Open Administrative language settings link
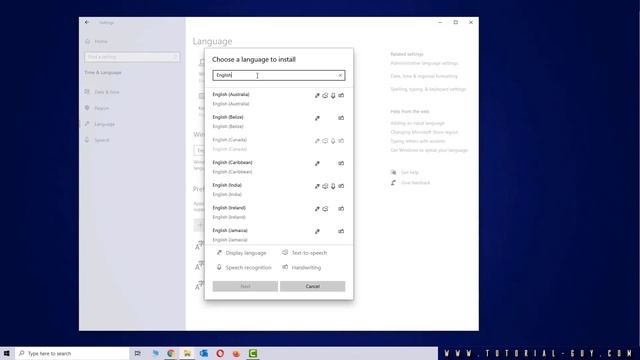This screenshot has height=360, width=640. [424, 63]
